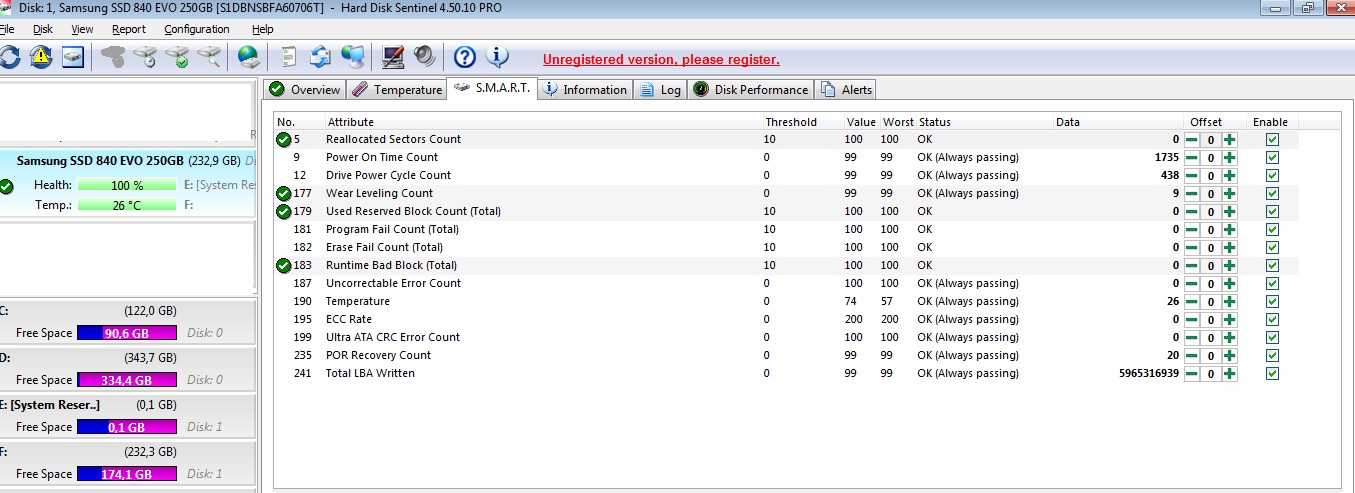Viewport: 1355px width, 493px height.
Task: Click the blue info bubble toolbar icon
Action: click(497, 57)
